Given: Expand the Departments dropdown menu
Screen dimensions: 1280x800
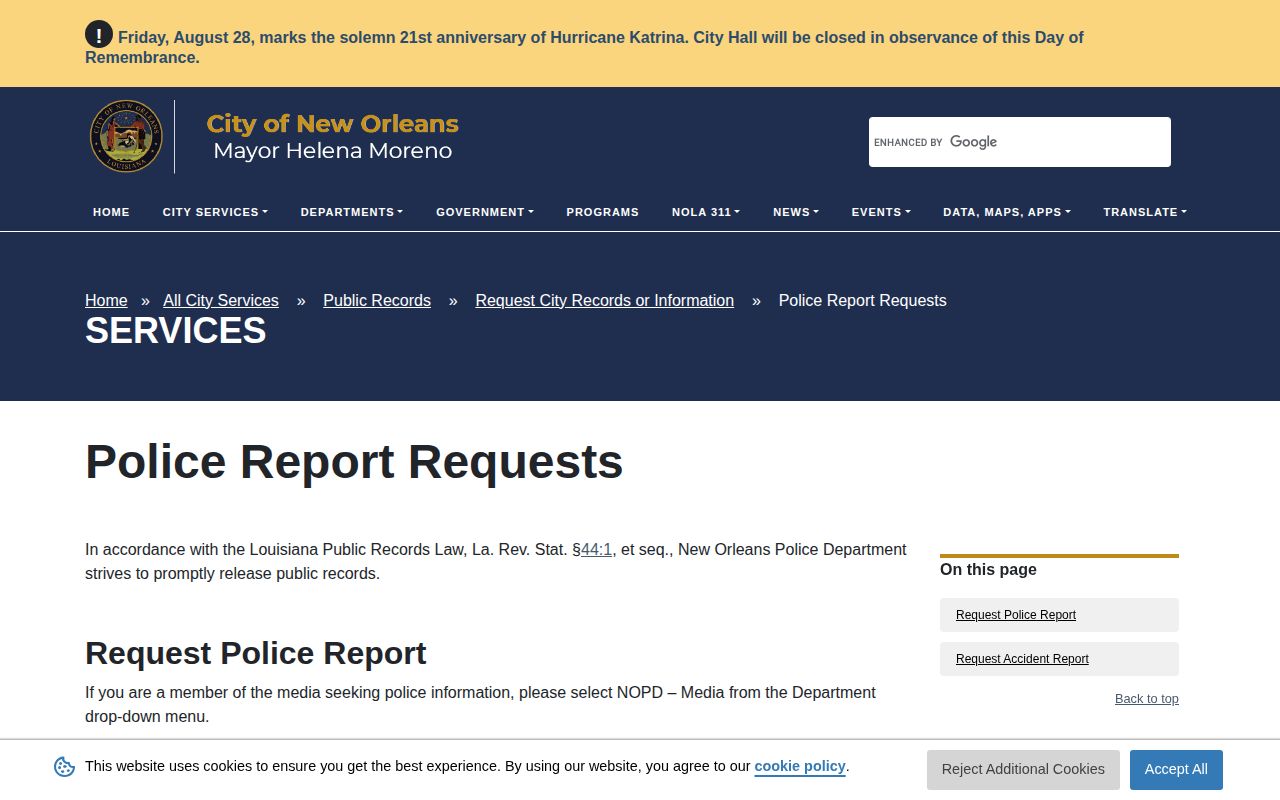Looking at the screenshot, I should pos(352,212).
